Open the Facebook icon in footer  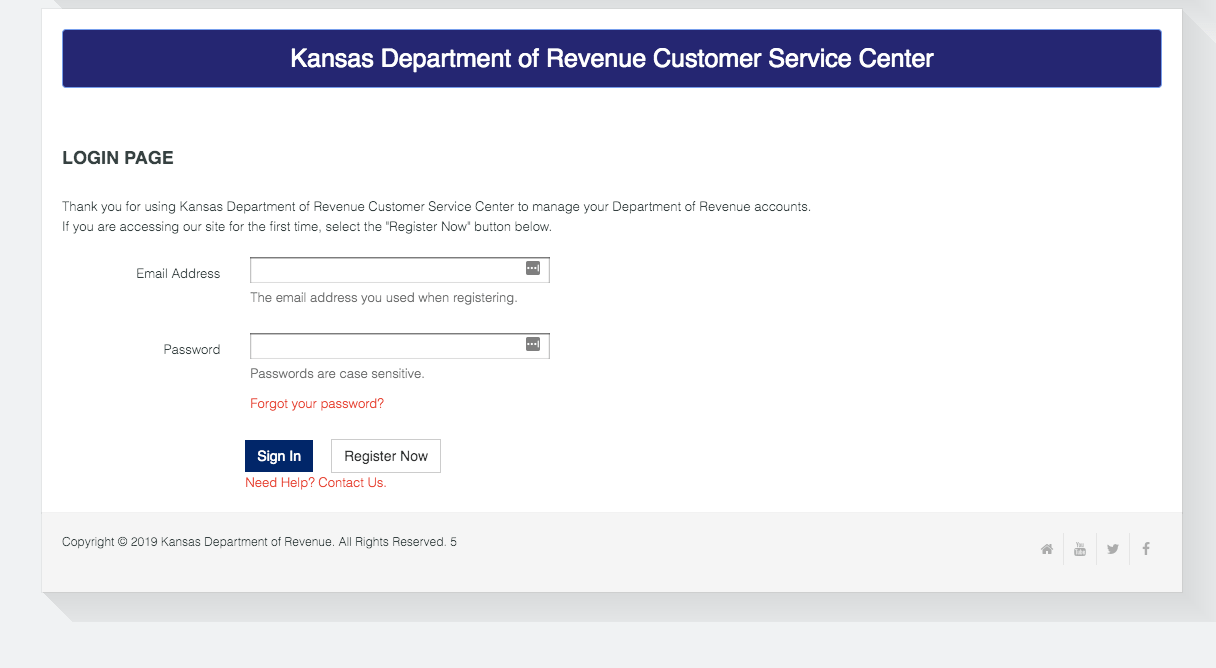coord(1146,549)
